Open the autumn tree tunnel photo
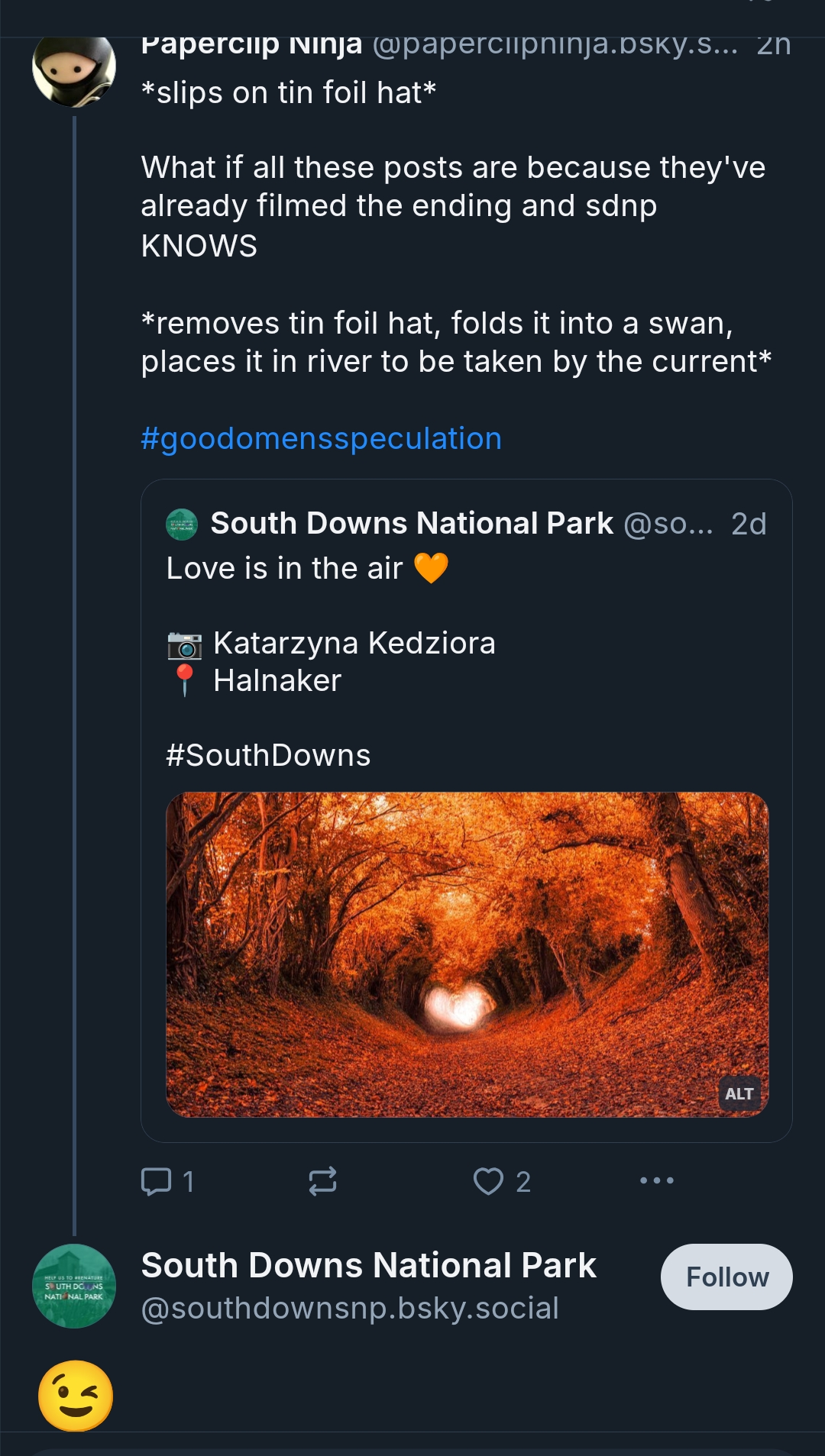This screenshot has width=825, height=1456. (467, 954)
